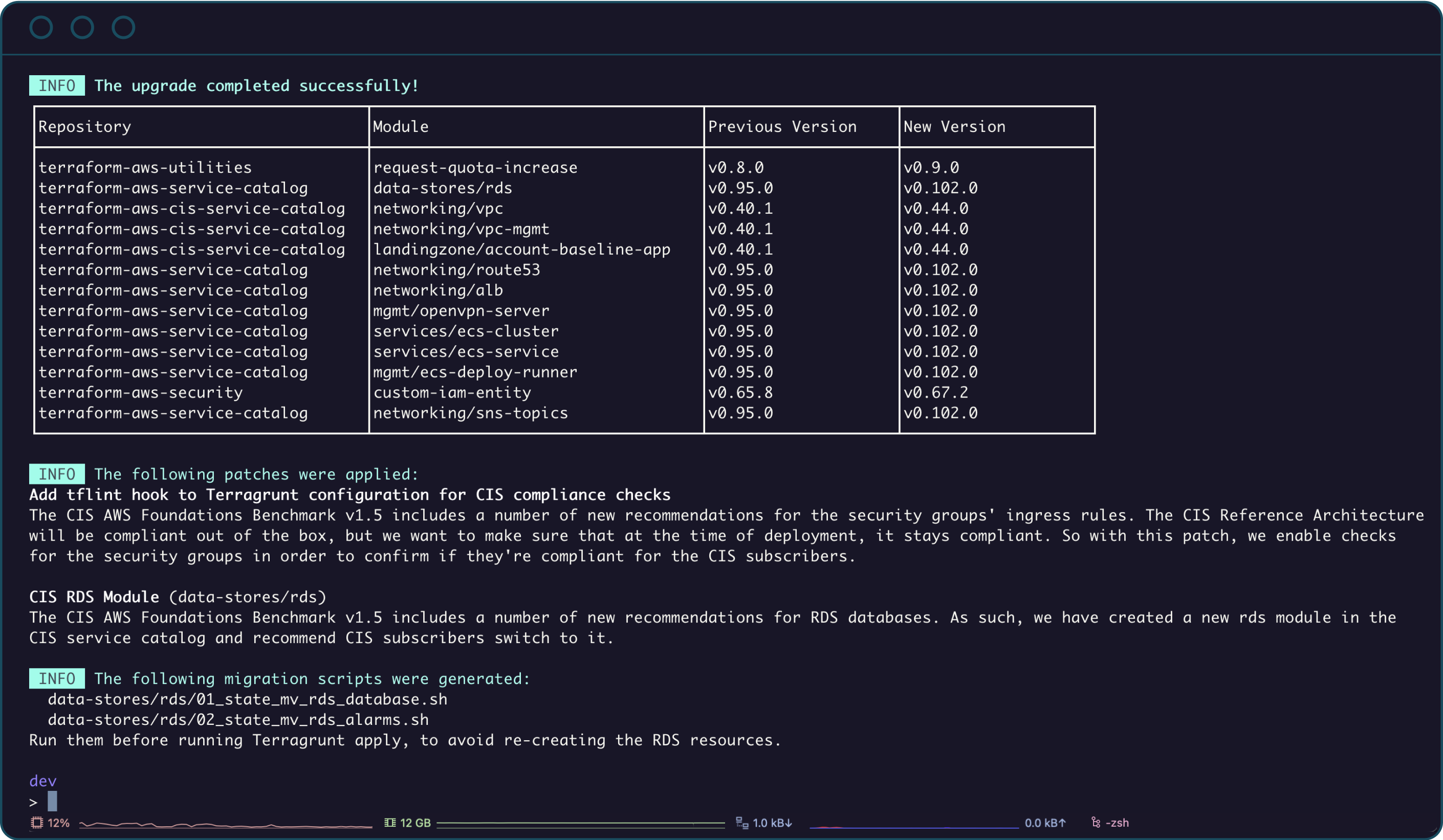Click the terminal cursor block at prompt
The image size is (1443, 840).
52,801
